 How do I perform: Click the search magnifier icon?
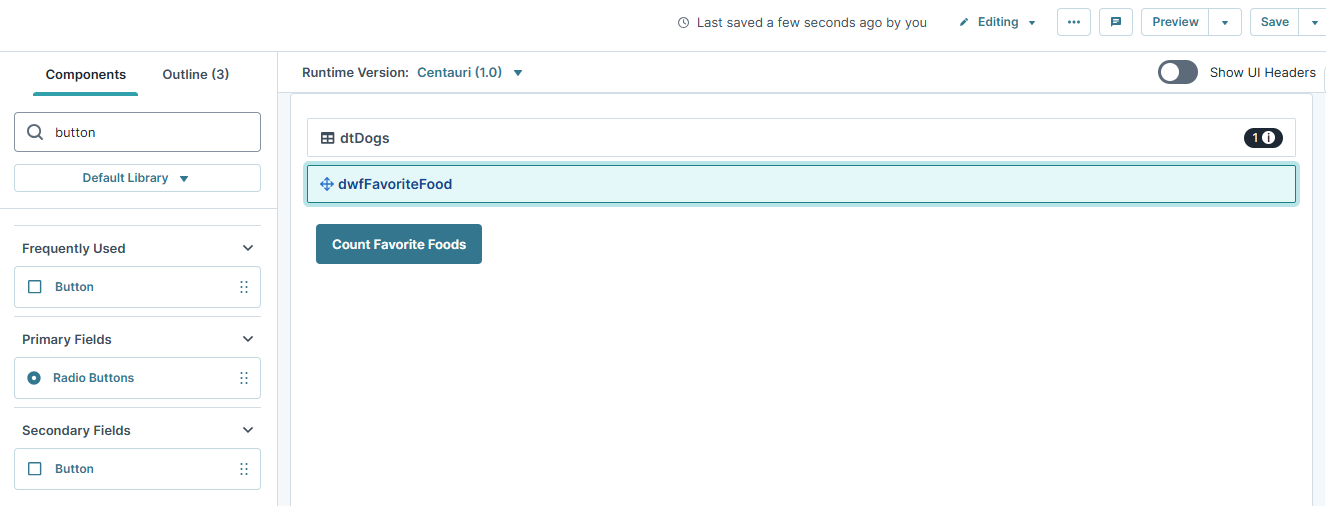pos(35,132)
